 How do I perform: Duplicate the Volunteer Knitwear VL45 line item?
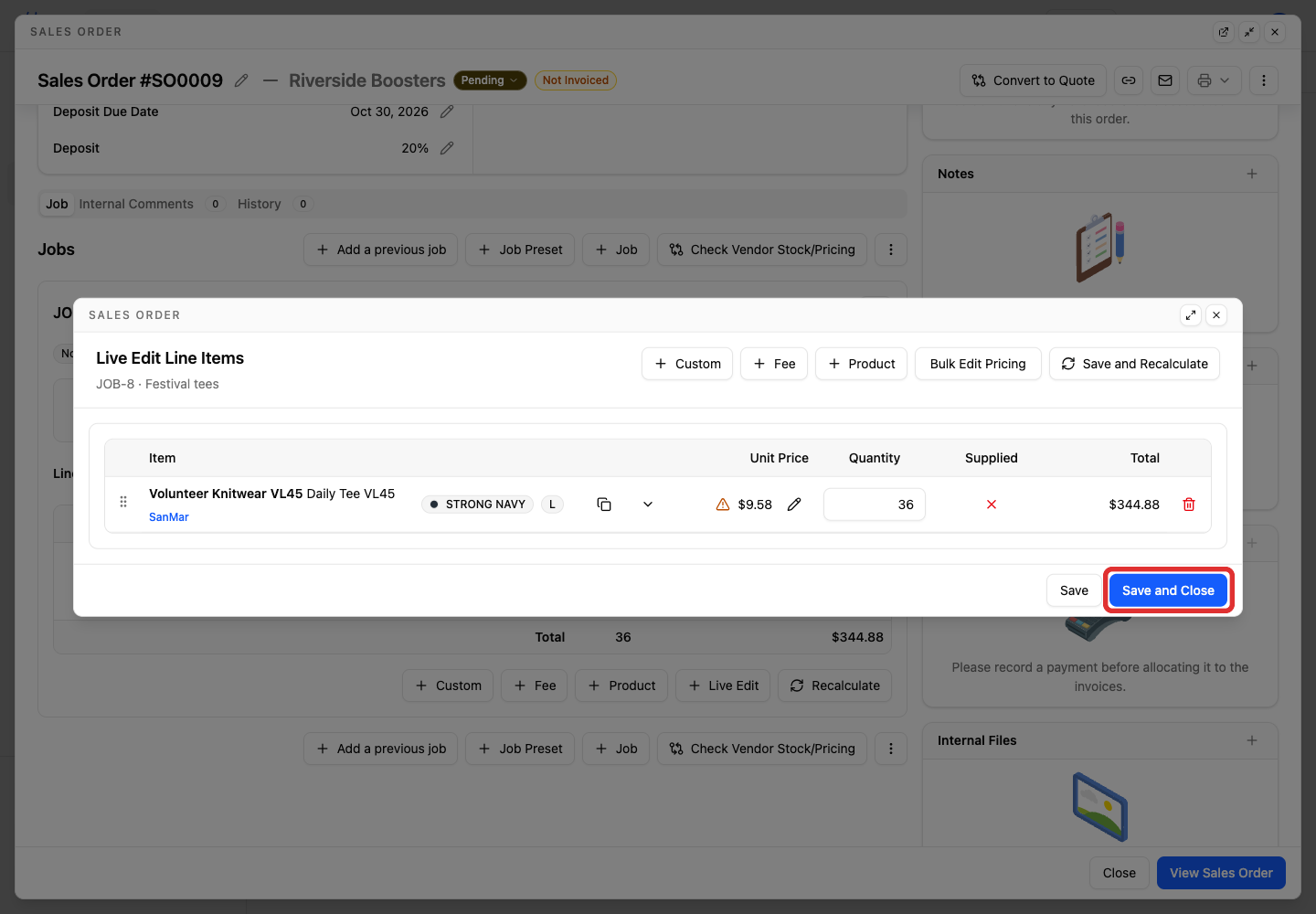point(604,505)
